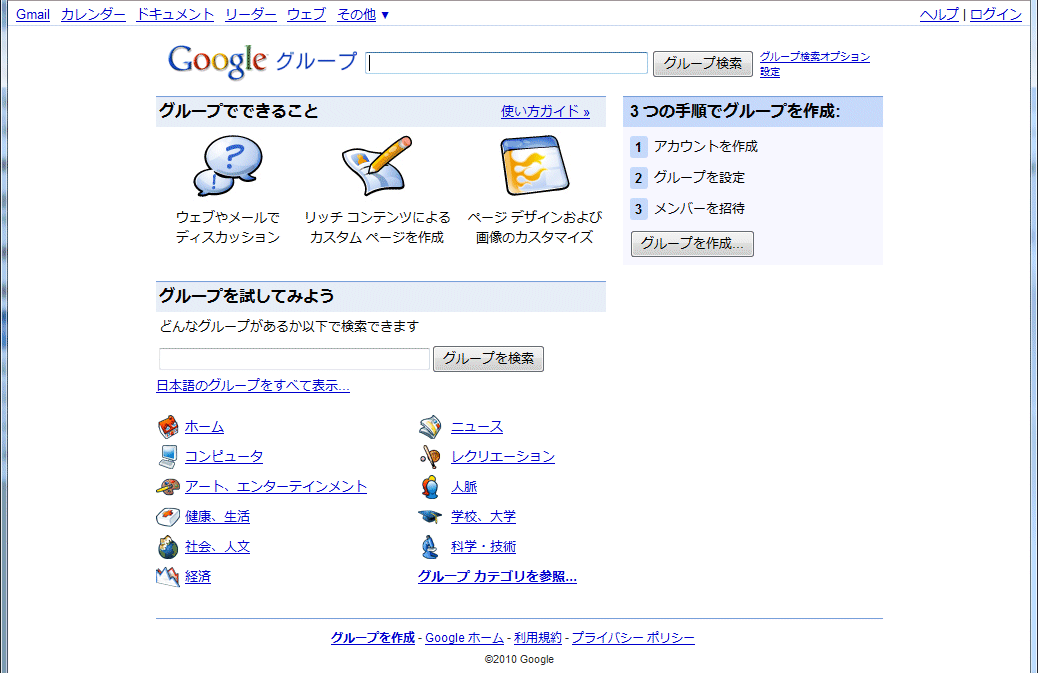Image resolution: width=1038 pixels, height=673 pixels.
Task: Open the 使い方ガイド link
Action: (545, 112)
